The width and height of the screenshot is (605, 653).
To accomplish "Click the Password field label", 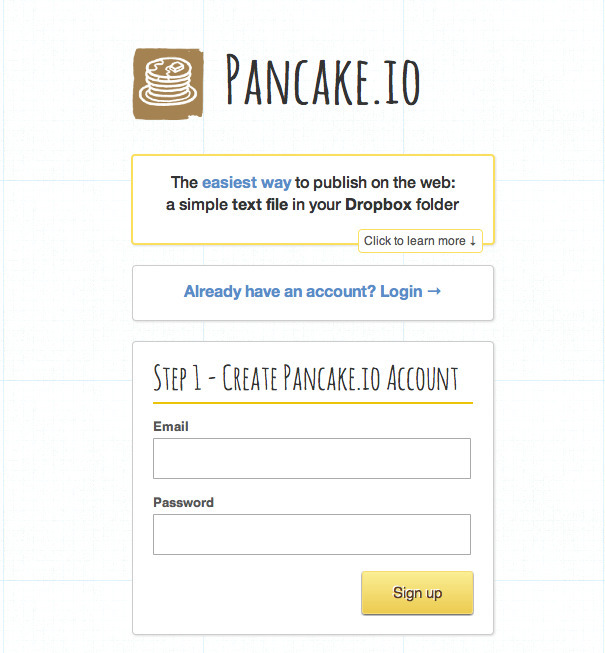I will 183,502.
